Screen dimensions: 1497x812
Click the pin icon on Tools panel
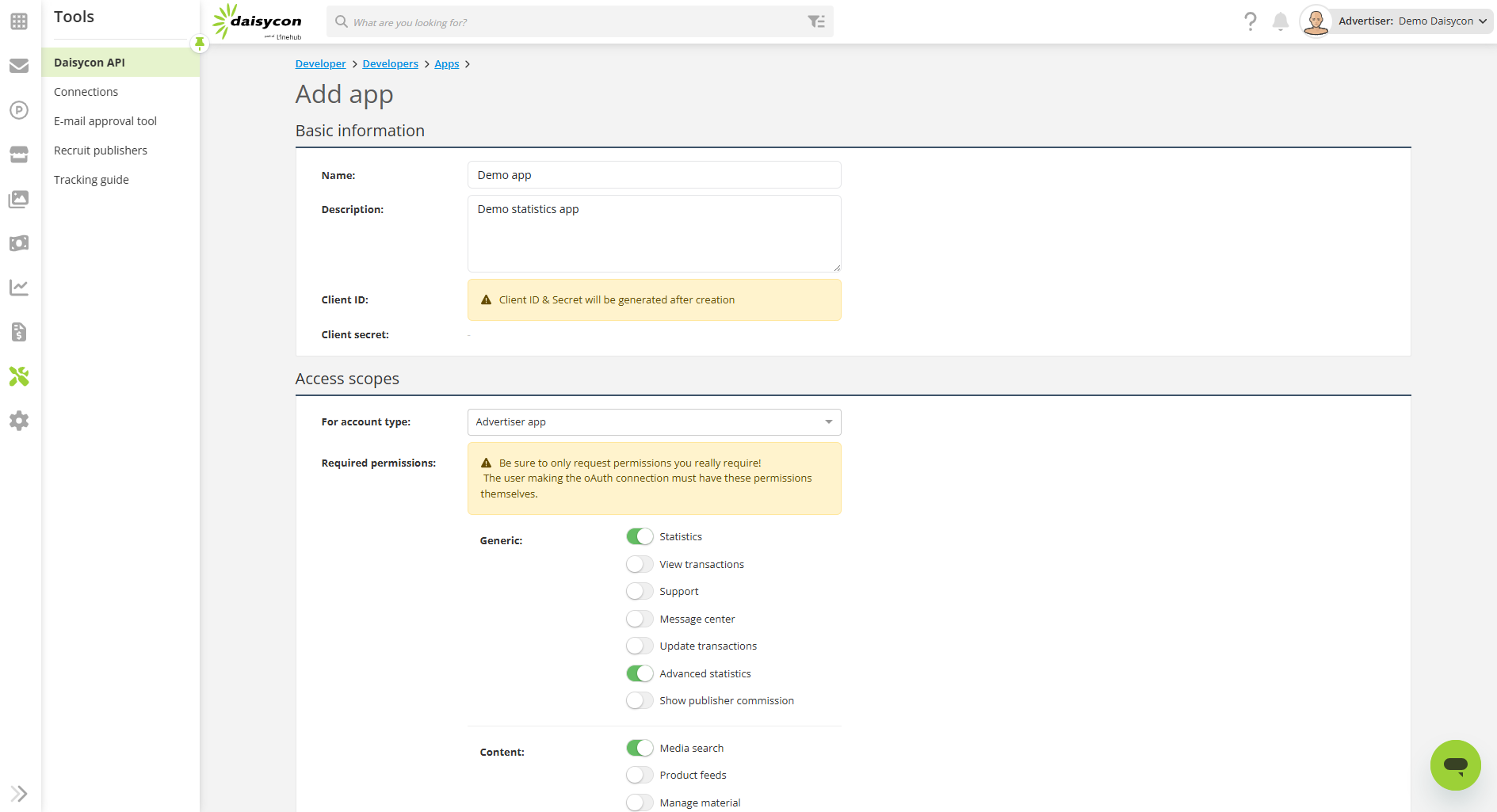[x=200, y=43]
